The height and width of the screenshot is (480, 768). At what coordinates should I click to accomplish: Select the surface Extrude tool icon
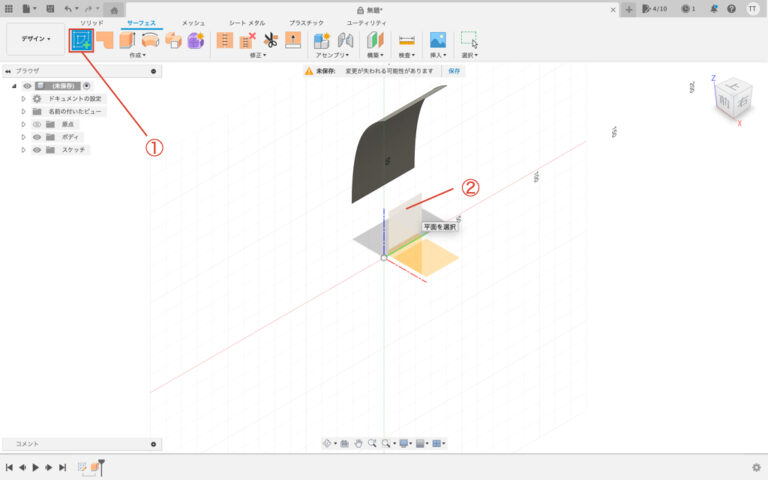(103, 40)
